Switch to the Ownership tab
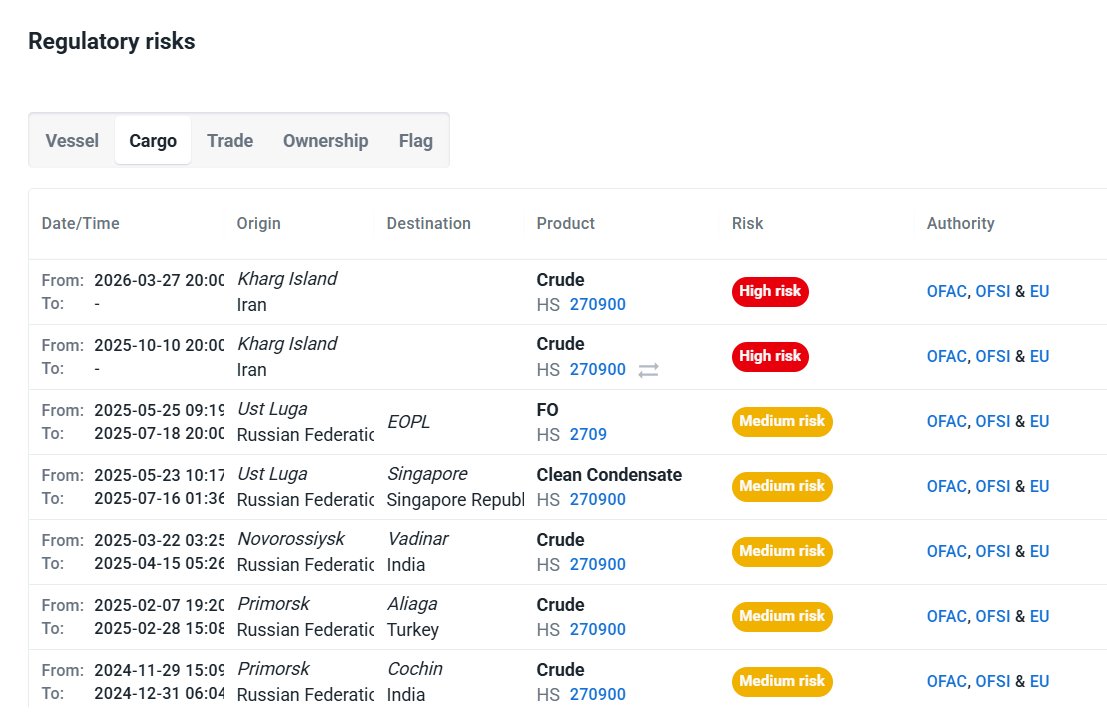 point(325,140)
